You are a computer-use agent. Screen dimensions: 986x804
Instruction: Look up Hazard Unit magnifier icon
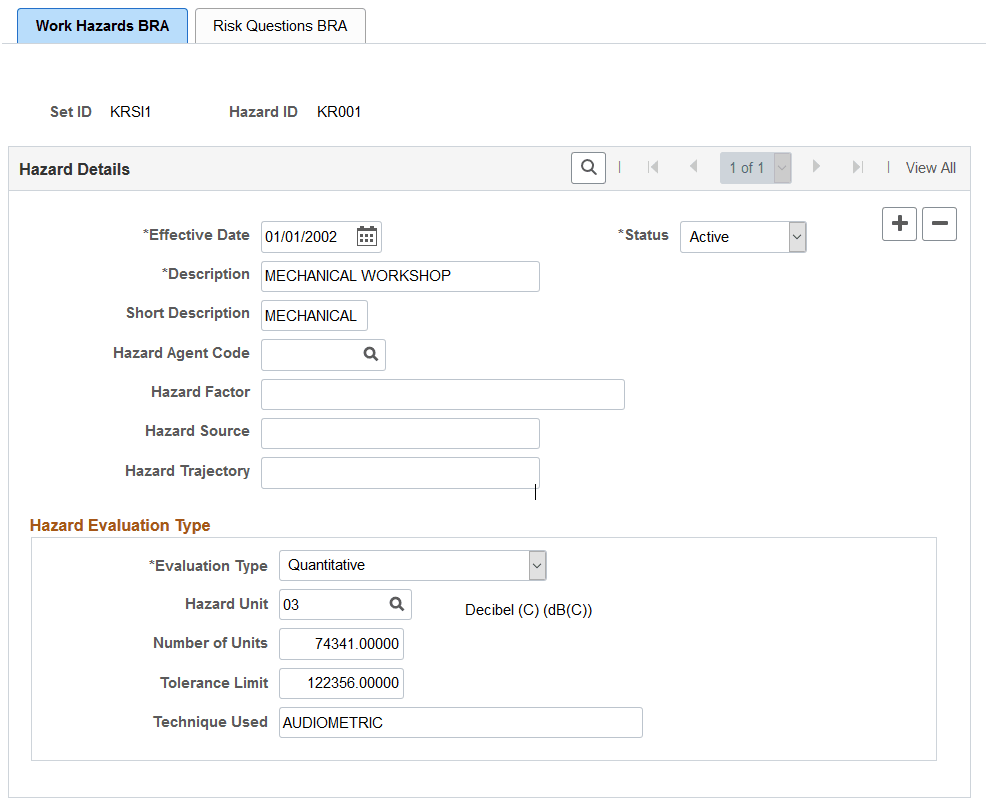397,604
